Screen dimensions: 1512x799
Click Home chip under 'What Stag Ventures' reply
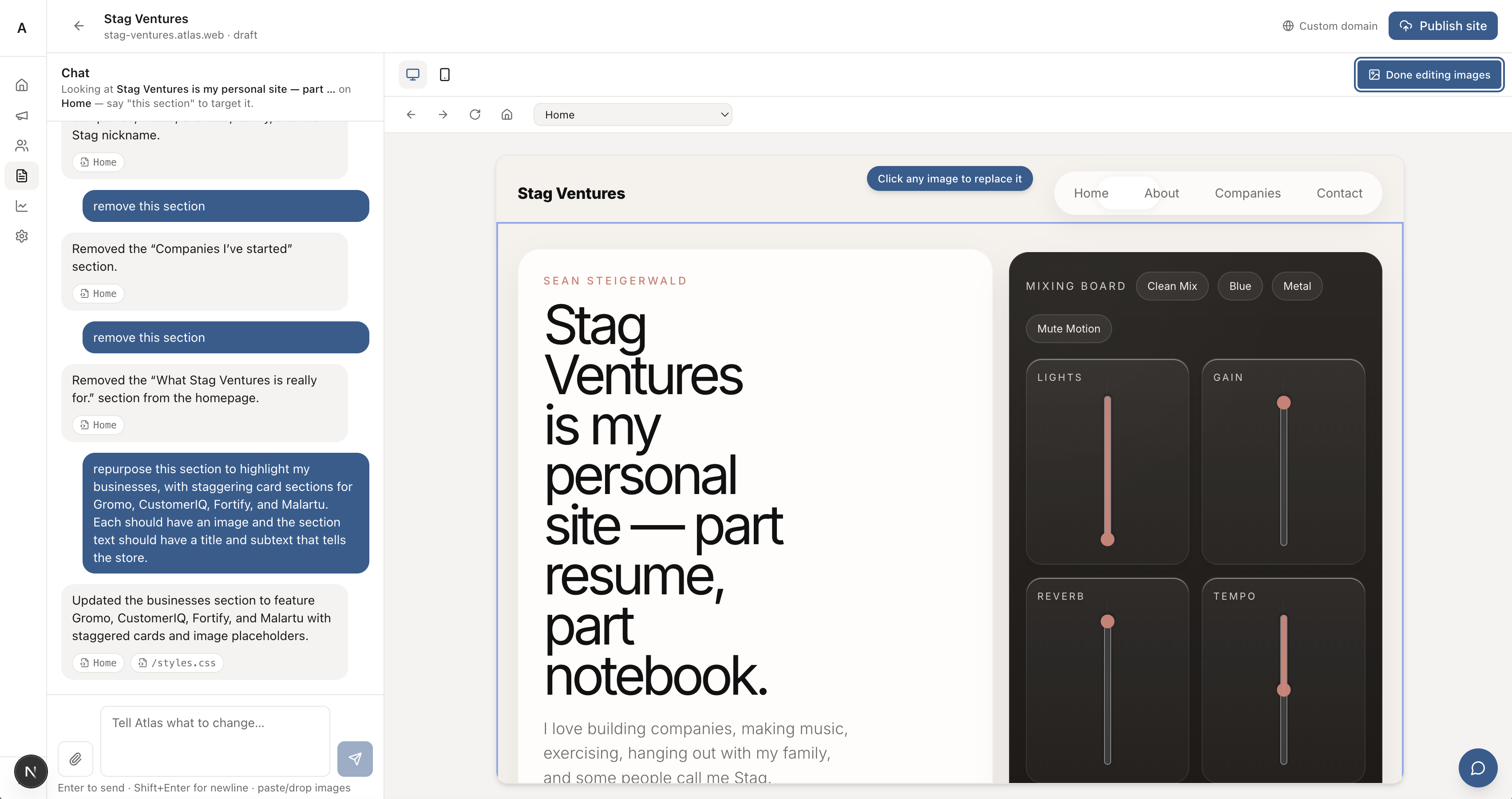98,425
